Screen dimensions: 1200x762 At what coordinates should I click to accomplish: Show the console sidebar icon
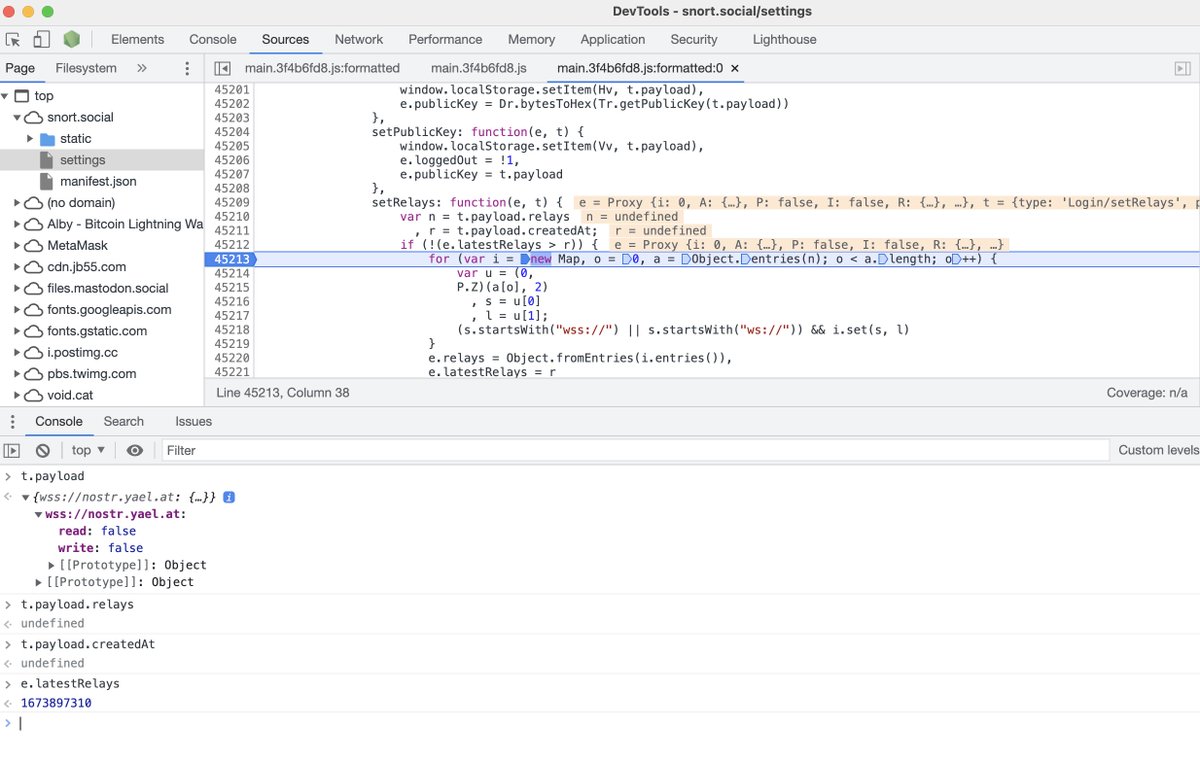[x=12, y=450]
